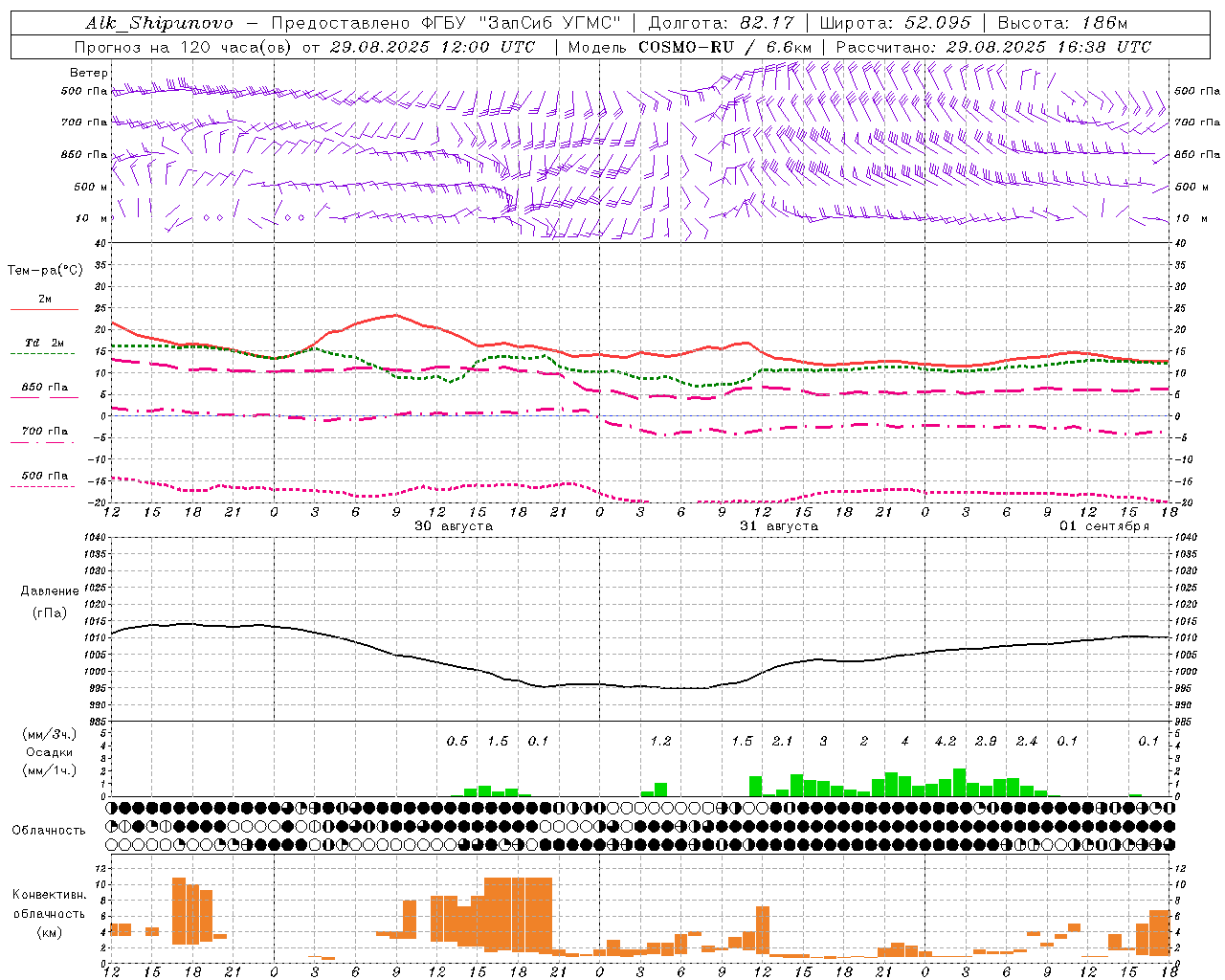Click the station name Alk_Shipunovo in the header
Viewport: 1225px width, 980px height.
click(159, 23)
